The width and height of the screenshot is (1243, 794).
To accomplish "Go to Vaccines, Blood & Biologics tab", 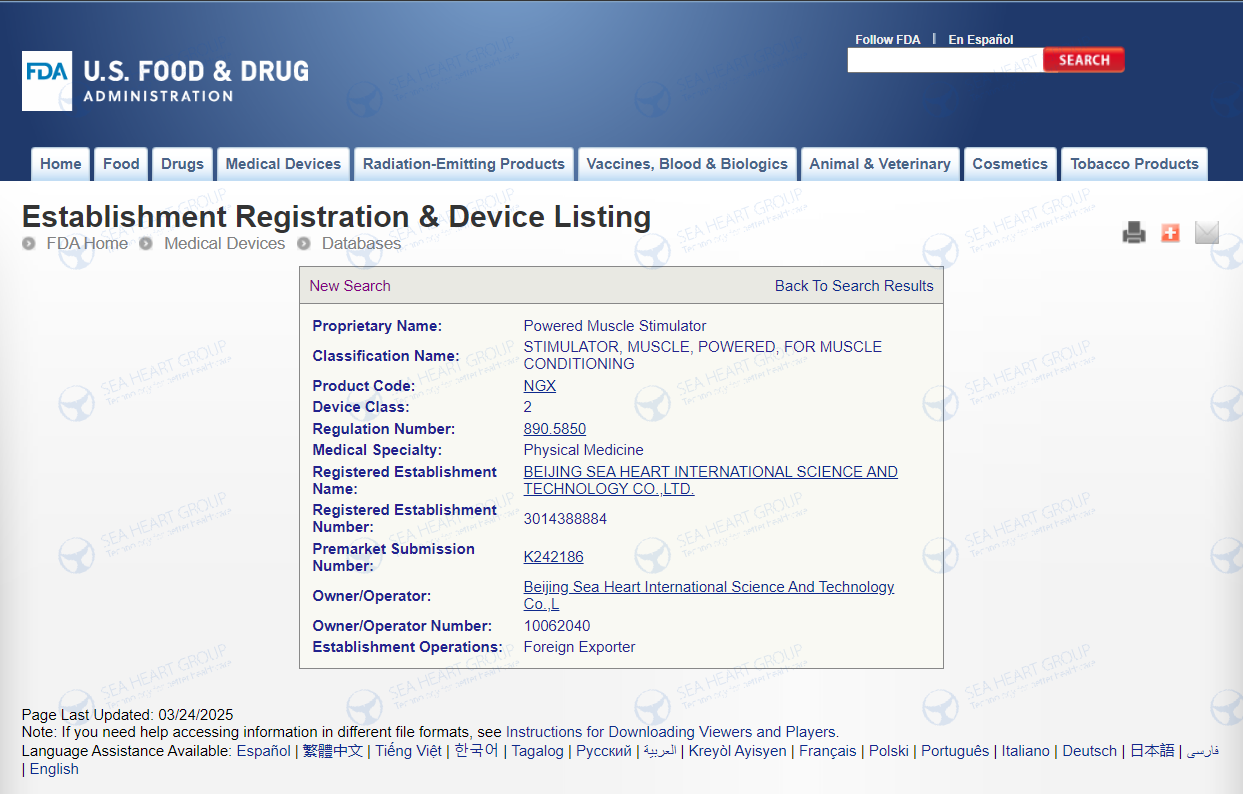I will click(x=687, y=164).
